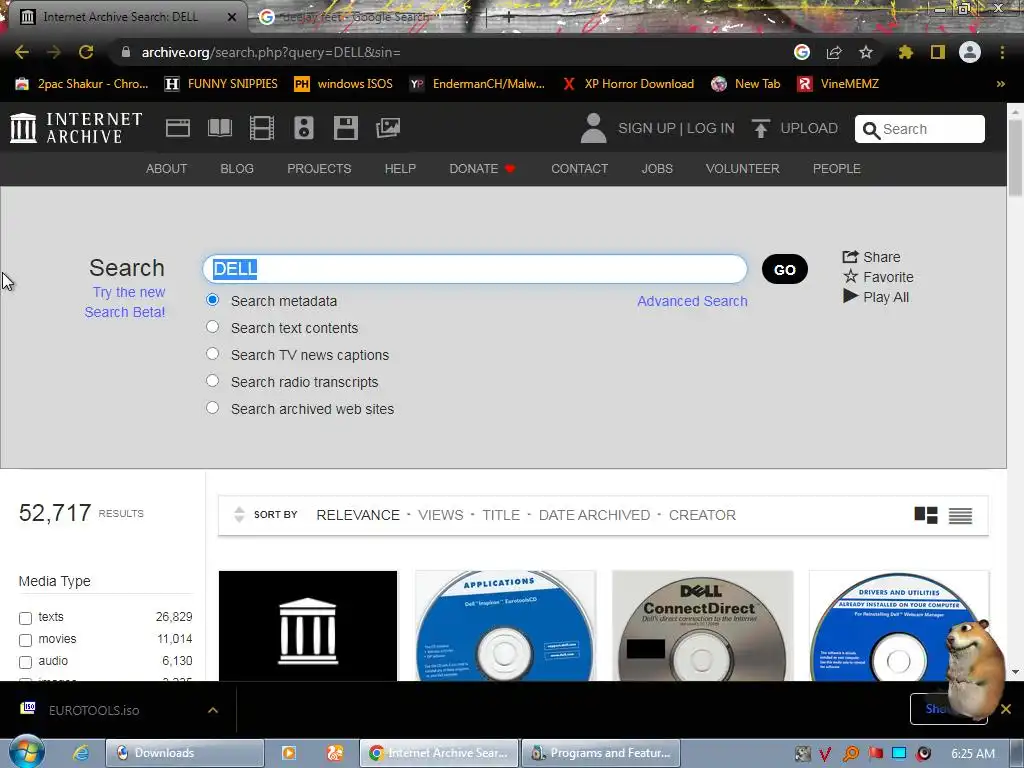Viewport: 1024px width, 768px height.
Task: Click the Share link
Action: pyautogui.click(x=872, y=257)
